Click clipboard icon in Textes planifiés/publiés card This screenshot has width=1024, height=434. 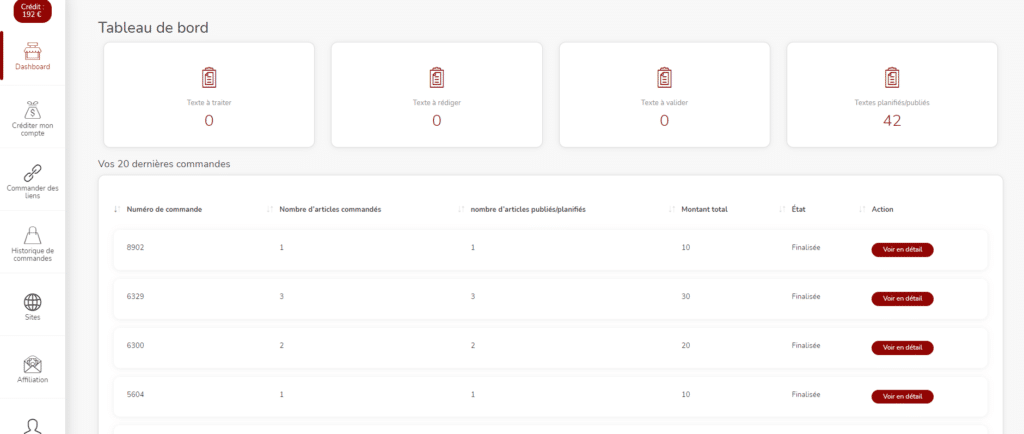891,78
